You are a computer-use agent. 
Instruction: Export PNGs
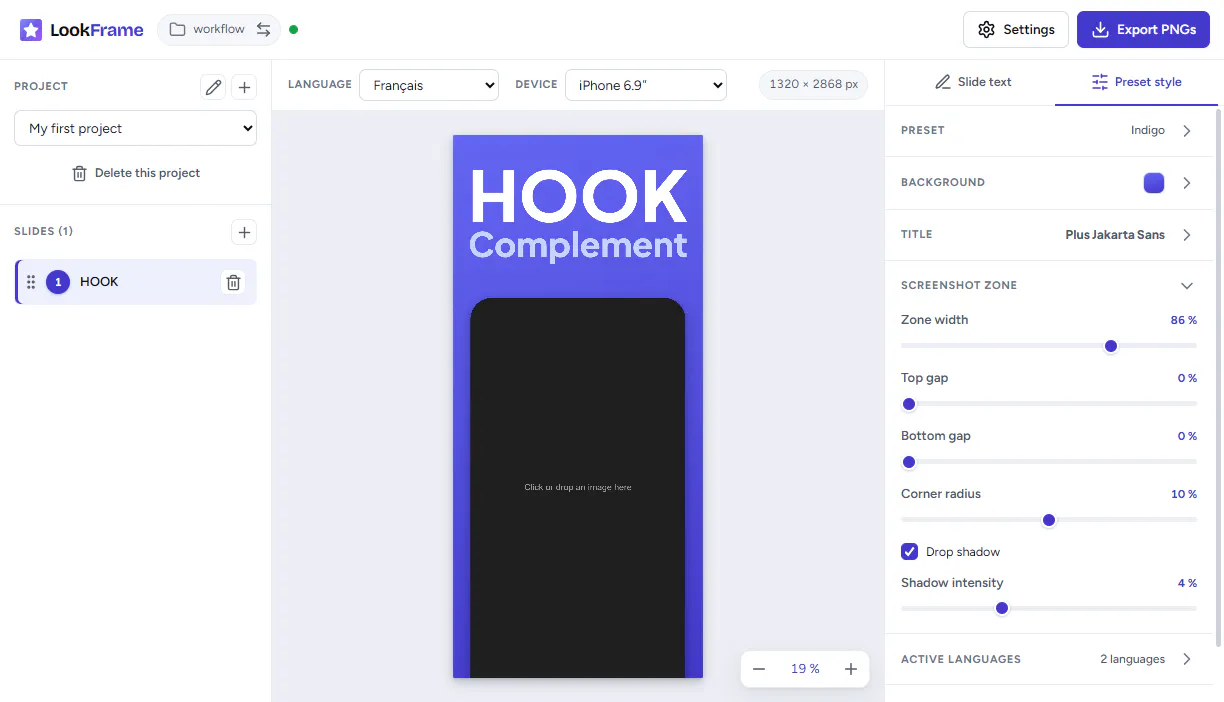tap(1143, 30)
